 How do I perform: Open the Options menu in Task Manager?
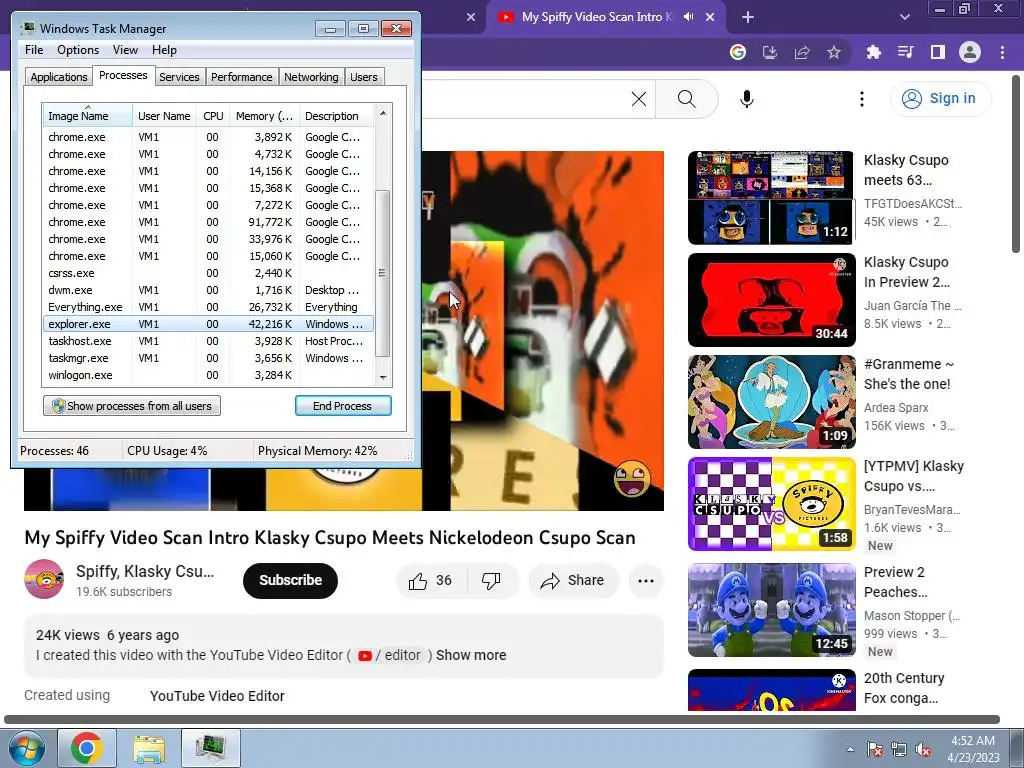(x=78, y=50)
